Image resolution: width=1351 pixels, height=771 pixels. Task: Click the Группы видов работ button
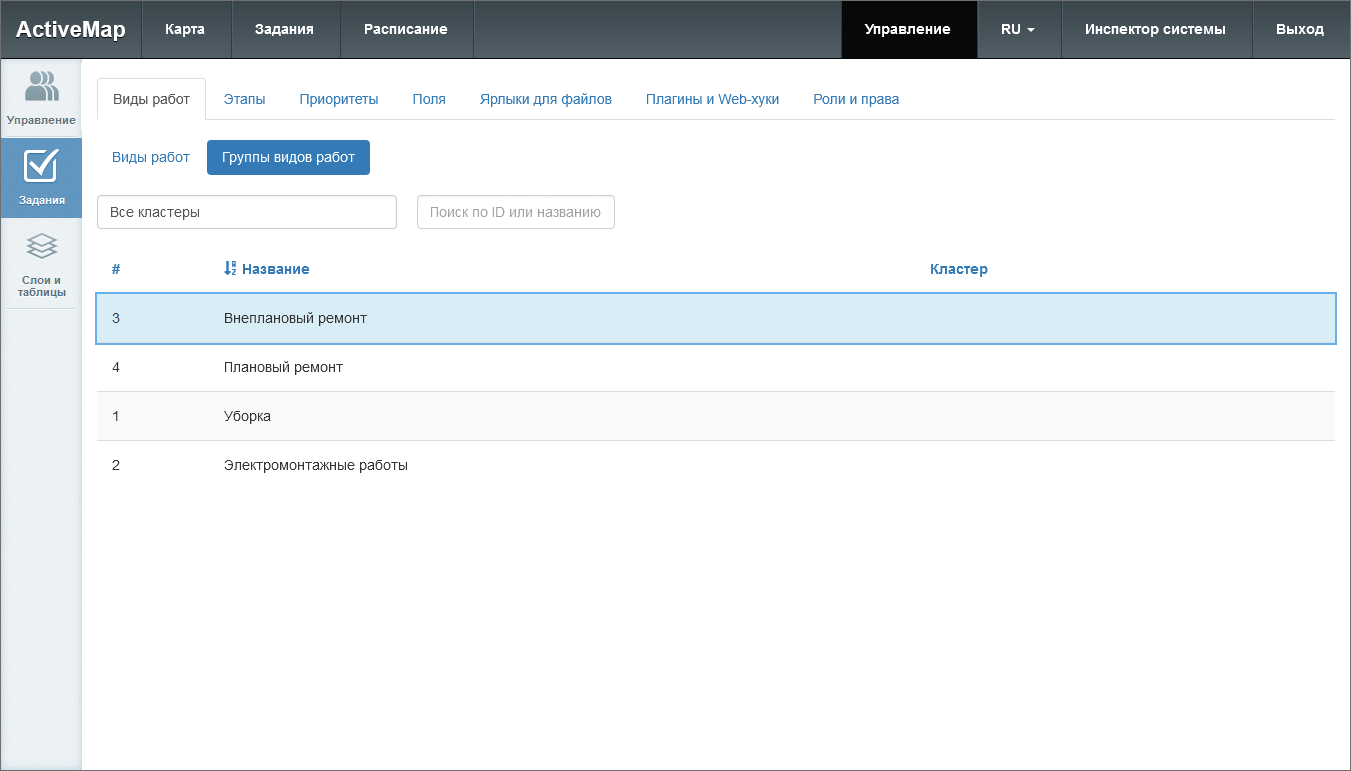click(288, 157)
